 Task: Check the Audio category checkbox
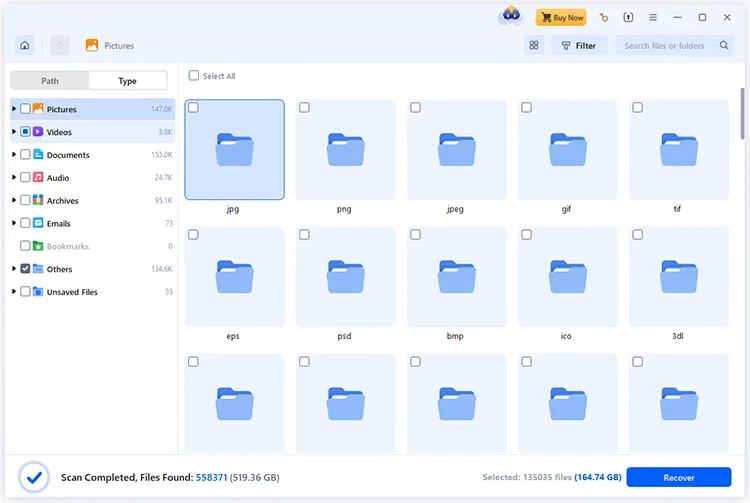pos(25,177)
